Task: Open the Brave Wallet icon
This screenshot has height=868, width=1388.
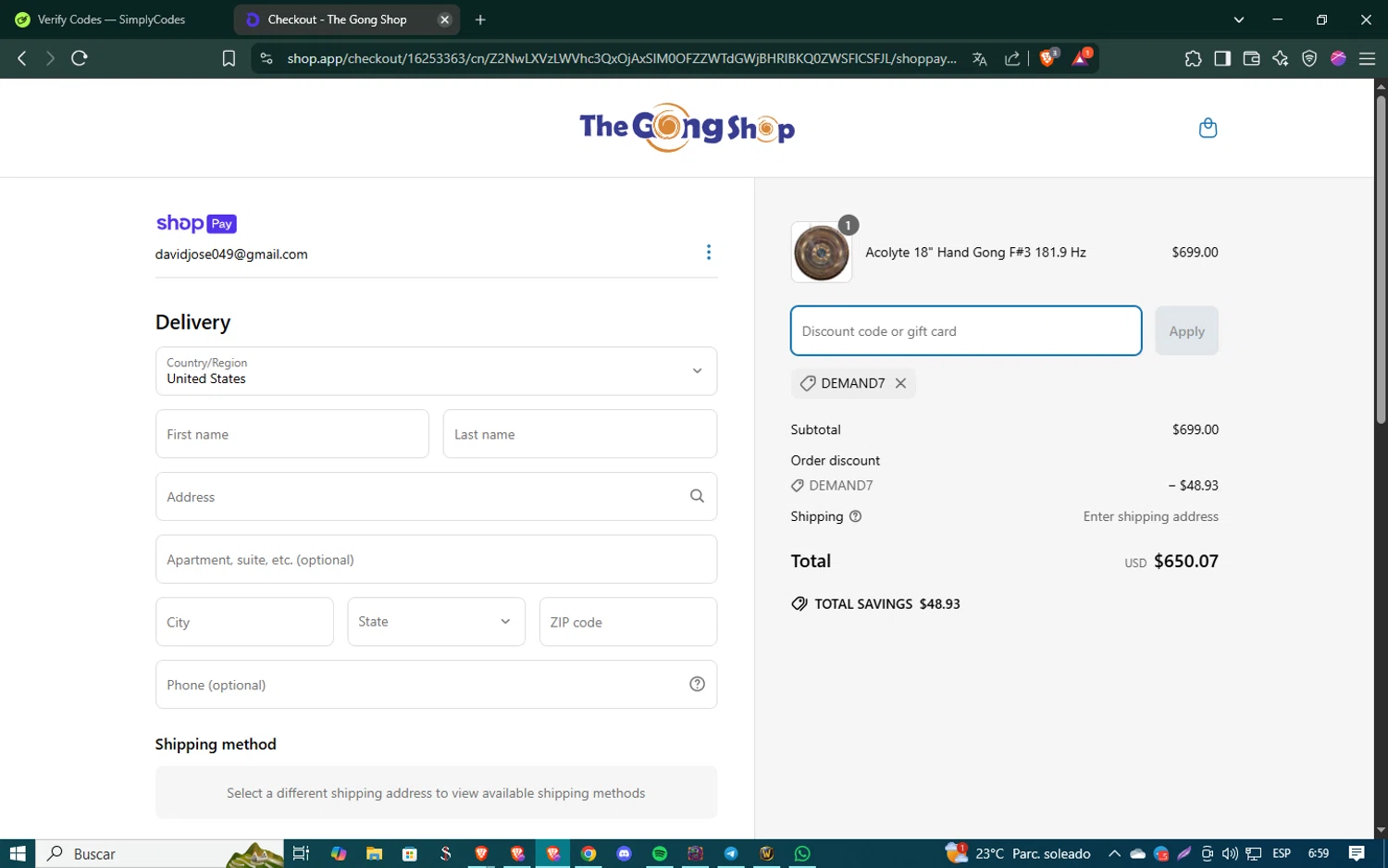Action: (1251, 58)
